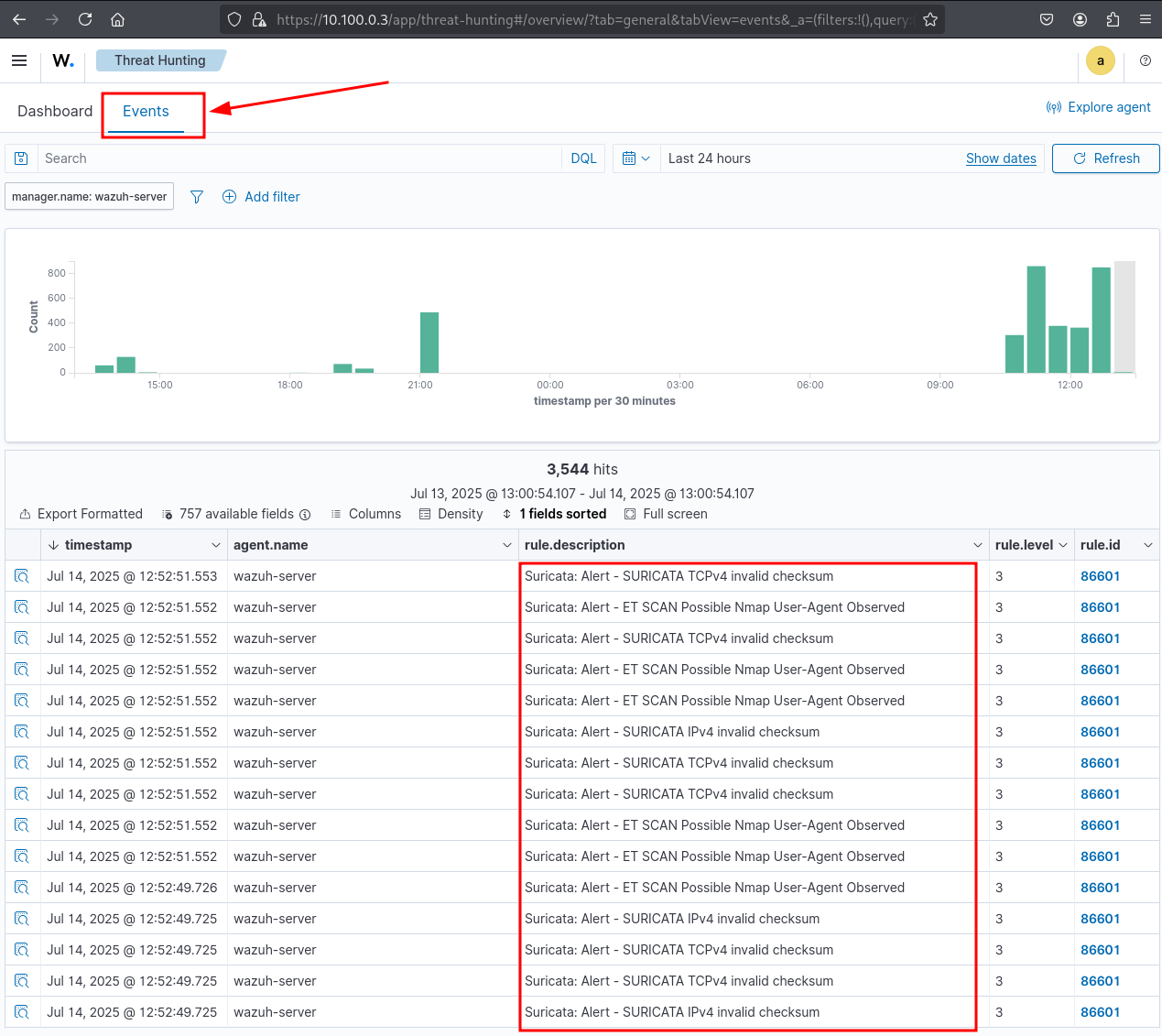Expand the timestamp column options chevron
Image resolution: width=1162 pixels, height=1036 pixels.
pyautogui.click(x=216, y=545)
